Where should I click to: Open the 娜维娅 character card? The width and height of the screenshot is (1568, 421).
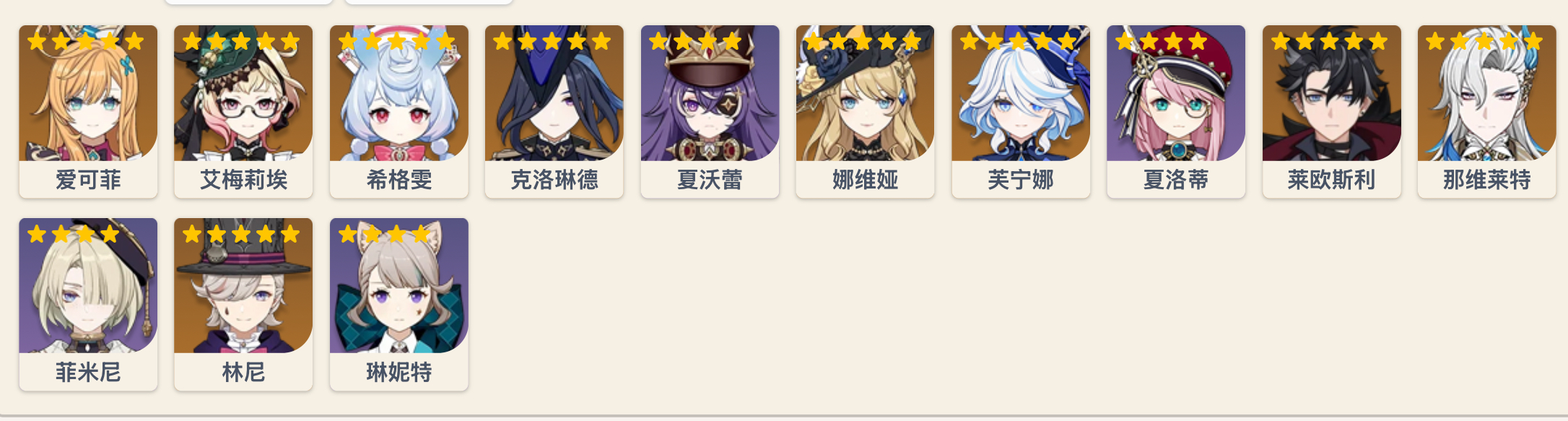tap(865, 111)
